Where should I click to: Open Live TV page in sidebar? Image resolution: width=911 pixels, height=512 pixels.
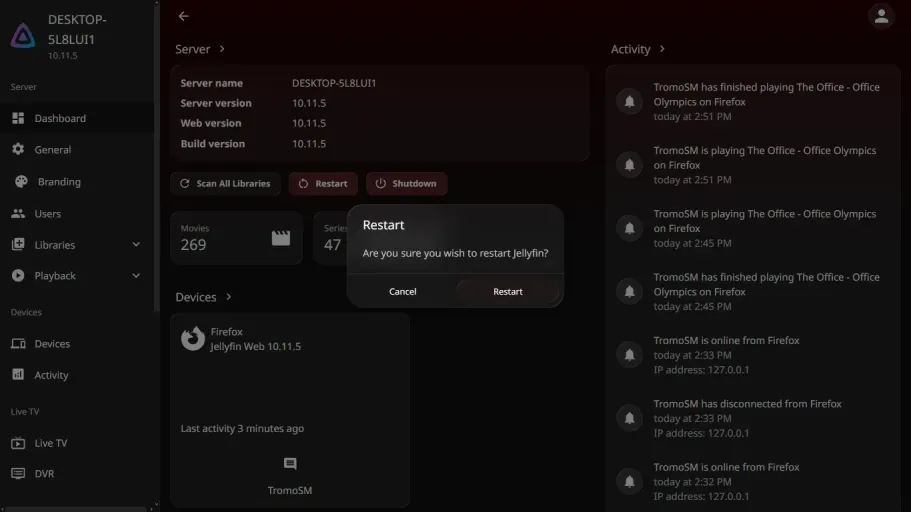(77, 443)
